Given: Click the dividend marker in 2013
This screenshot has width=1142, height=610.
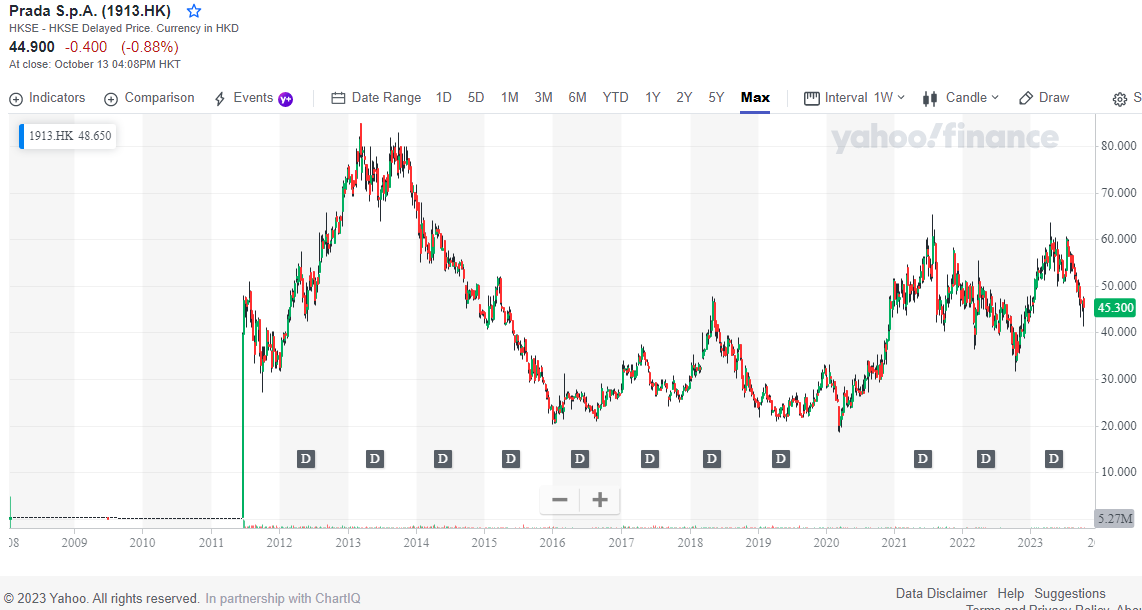Looking at the screenshot, I should (374, 459).
